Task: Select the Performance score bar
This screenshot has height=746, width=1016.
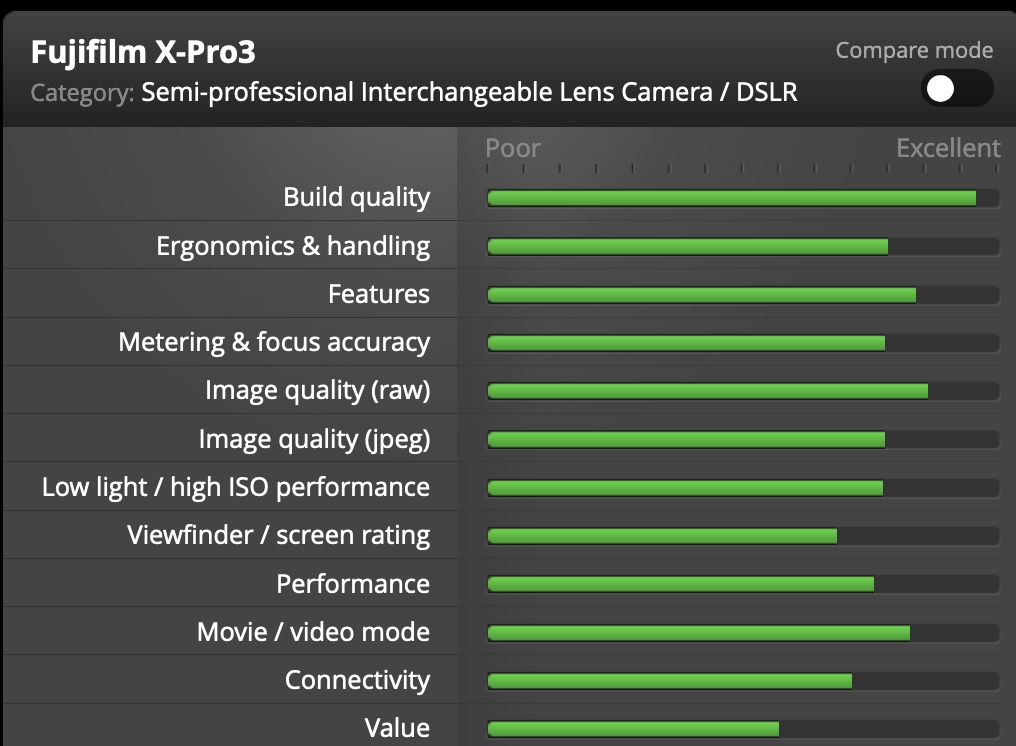Action: (x=743, y=584)
